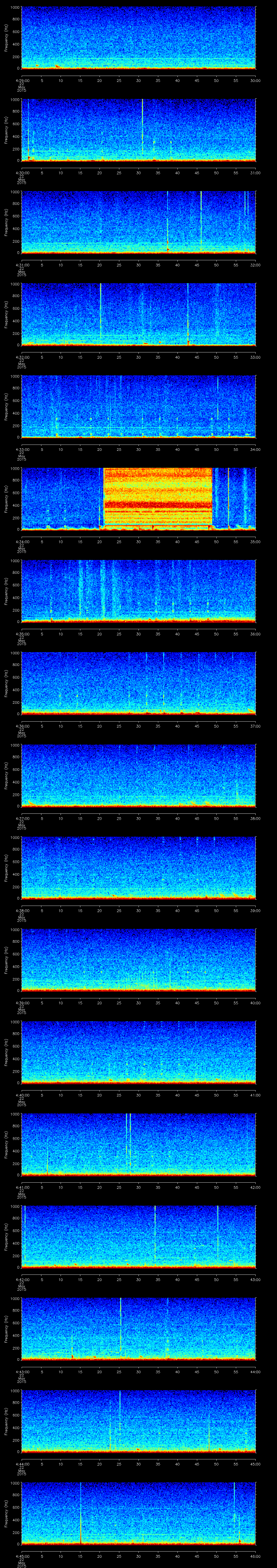
Task: Click the 30:00 end label of first panel
Action: coord(256,80)
